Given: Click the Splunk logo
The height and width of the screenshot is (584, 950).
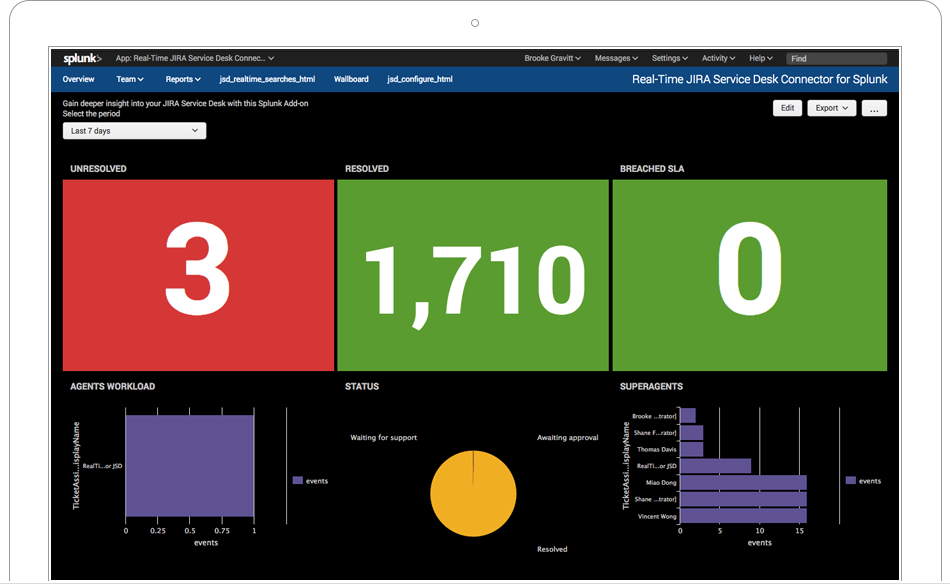Looking at the screenshot, I should 82,58.
